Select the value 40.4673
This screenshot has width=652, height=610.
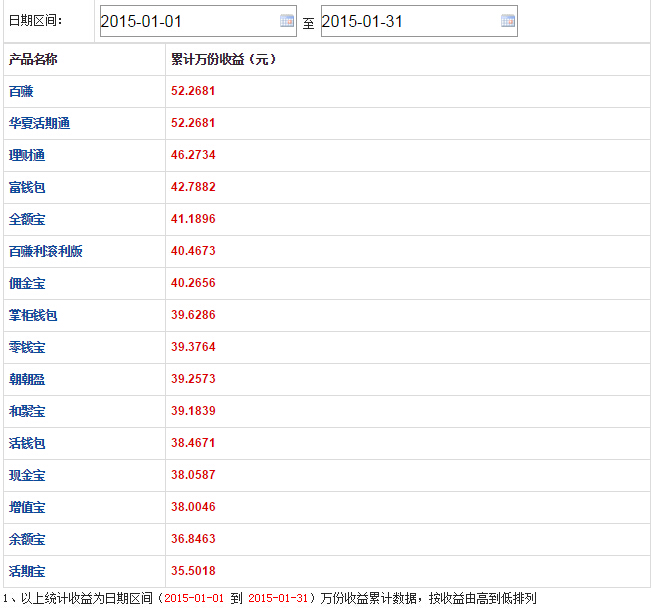tap(193, 251)
